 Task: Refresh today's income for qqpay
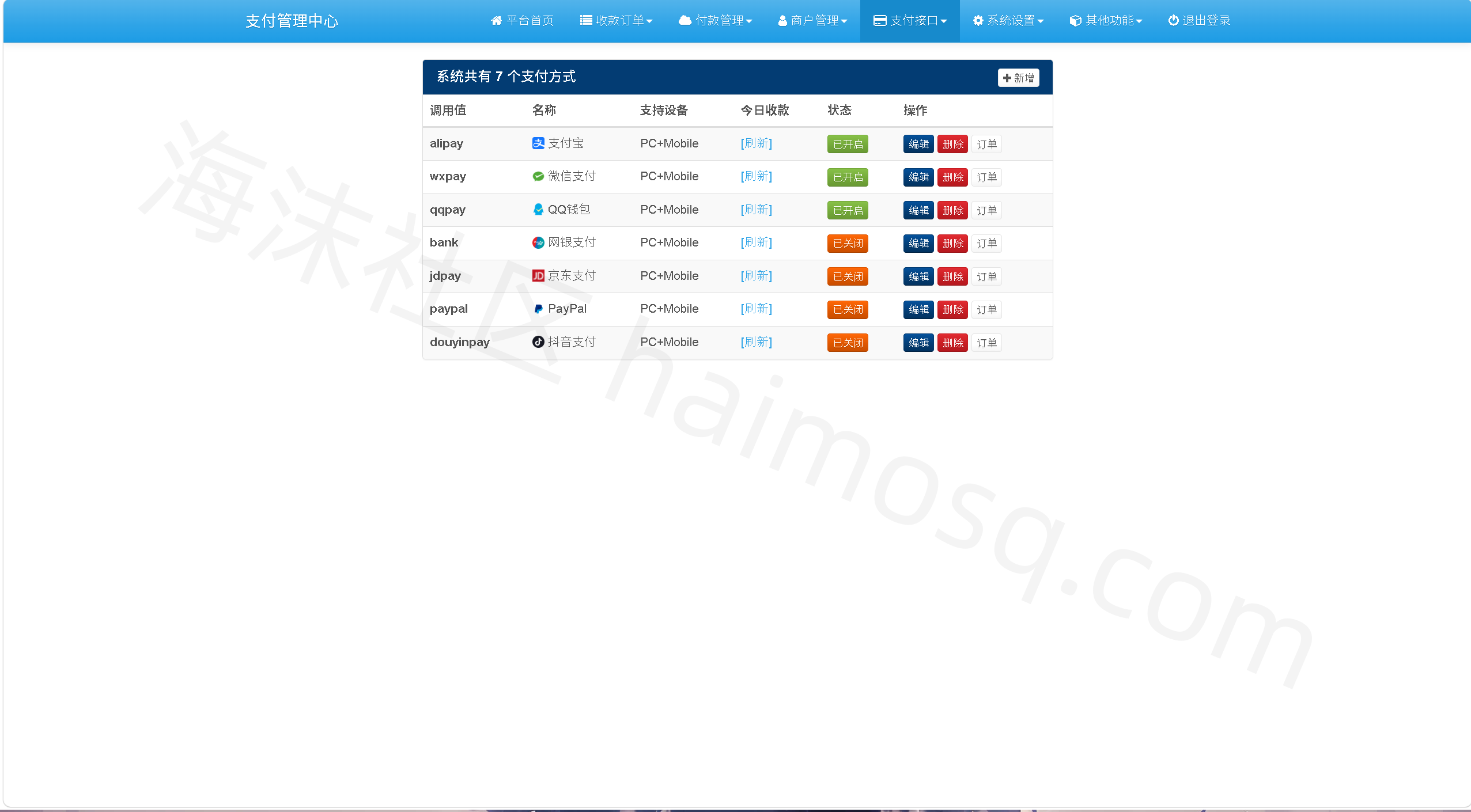pos(756,210)
